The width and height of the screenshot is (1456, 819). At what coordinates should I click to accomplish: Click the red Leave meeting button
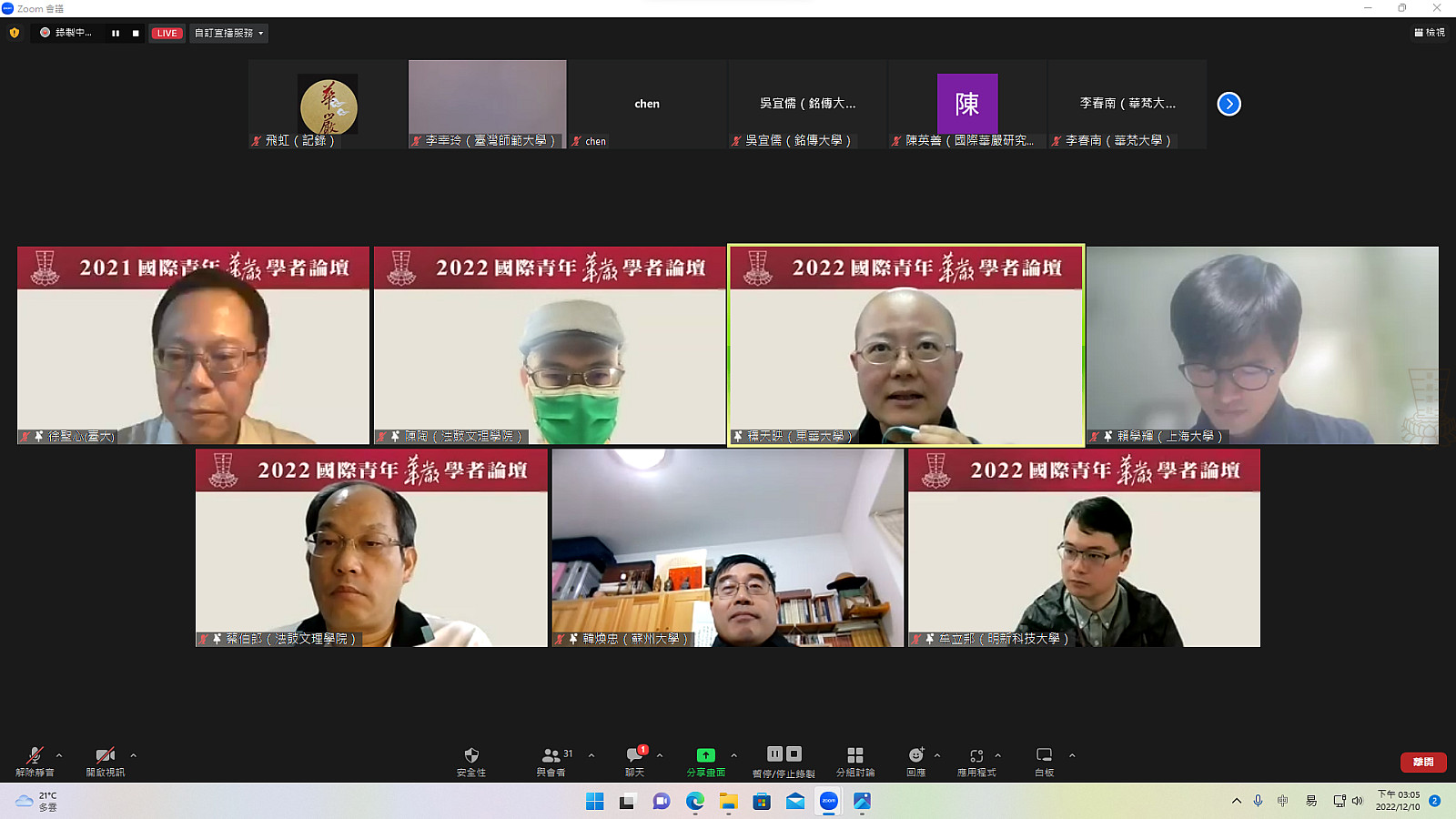tap(1423, 762)
